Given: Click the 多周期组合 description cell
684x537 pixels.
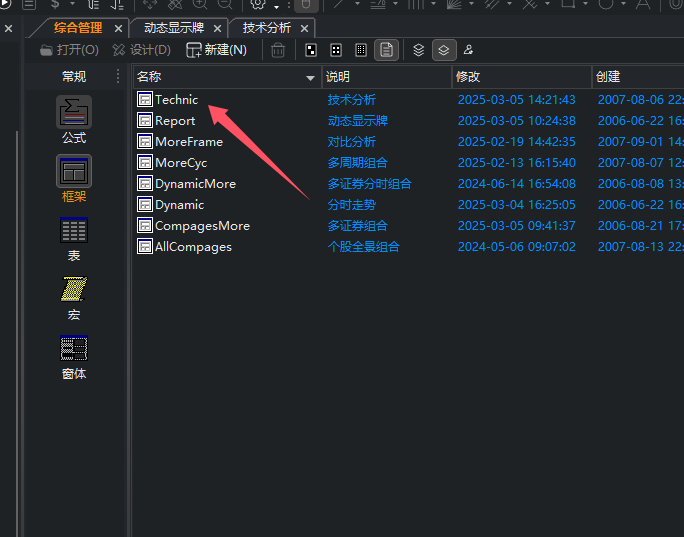Looking at the screenshot, I should tap(358, 162).
